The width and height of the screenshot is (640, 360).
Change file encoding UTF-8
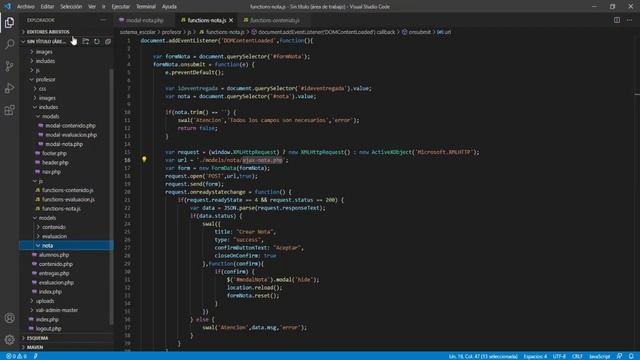point(559,356)
